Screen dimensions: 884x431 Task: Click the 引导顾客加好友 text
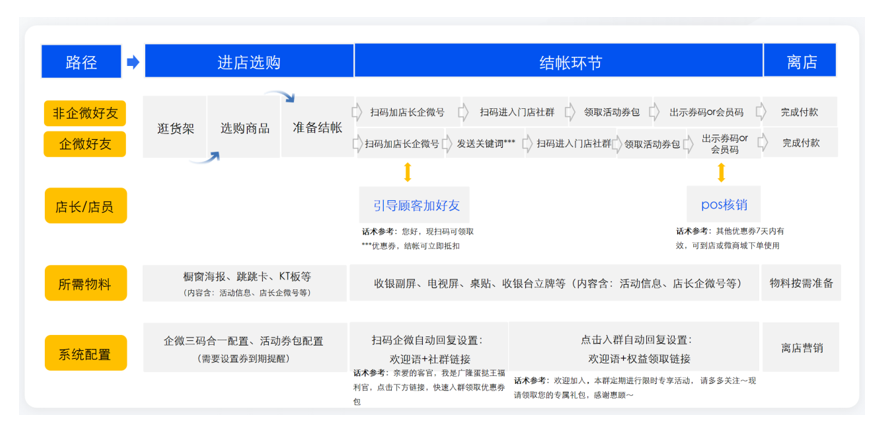coord(416,205)
